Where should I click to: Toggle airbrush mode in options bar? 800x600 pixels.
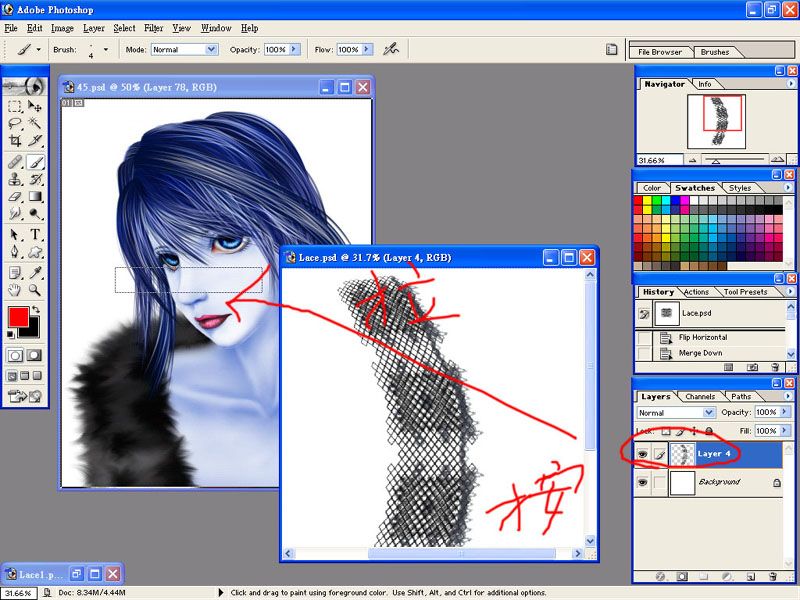tap(391, 49)
